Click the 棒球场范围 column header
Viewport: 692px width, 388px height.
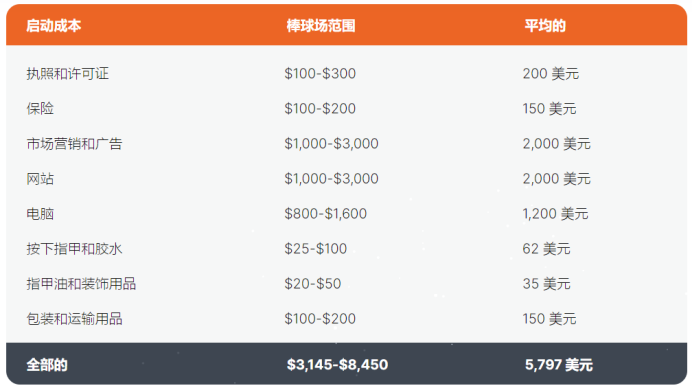click(321, 26)
